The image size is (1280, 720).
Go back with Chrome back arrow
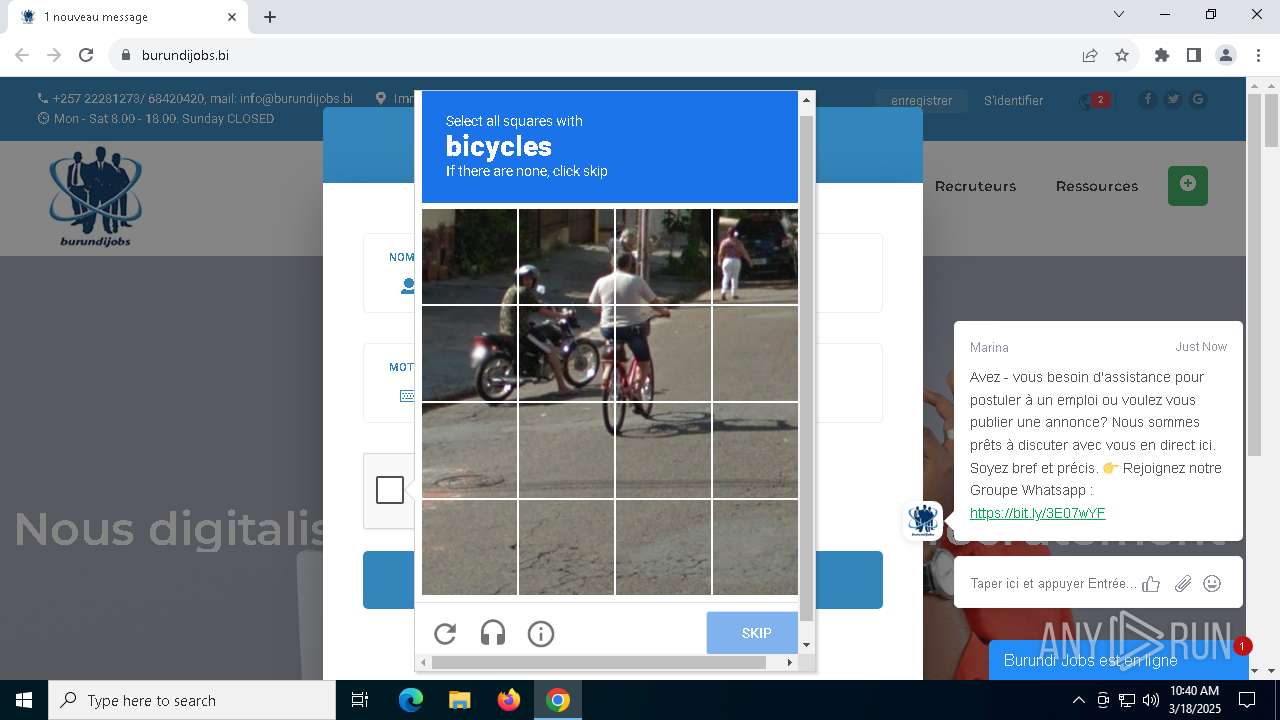[x=22, y=55]
